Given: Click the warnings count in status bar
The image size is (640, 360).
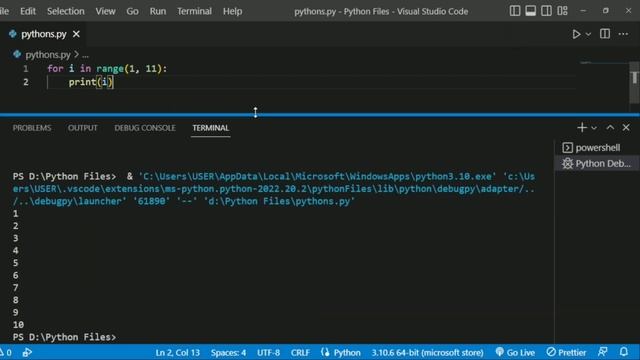Looking at the screenshot, I should 6,352.
